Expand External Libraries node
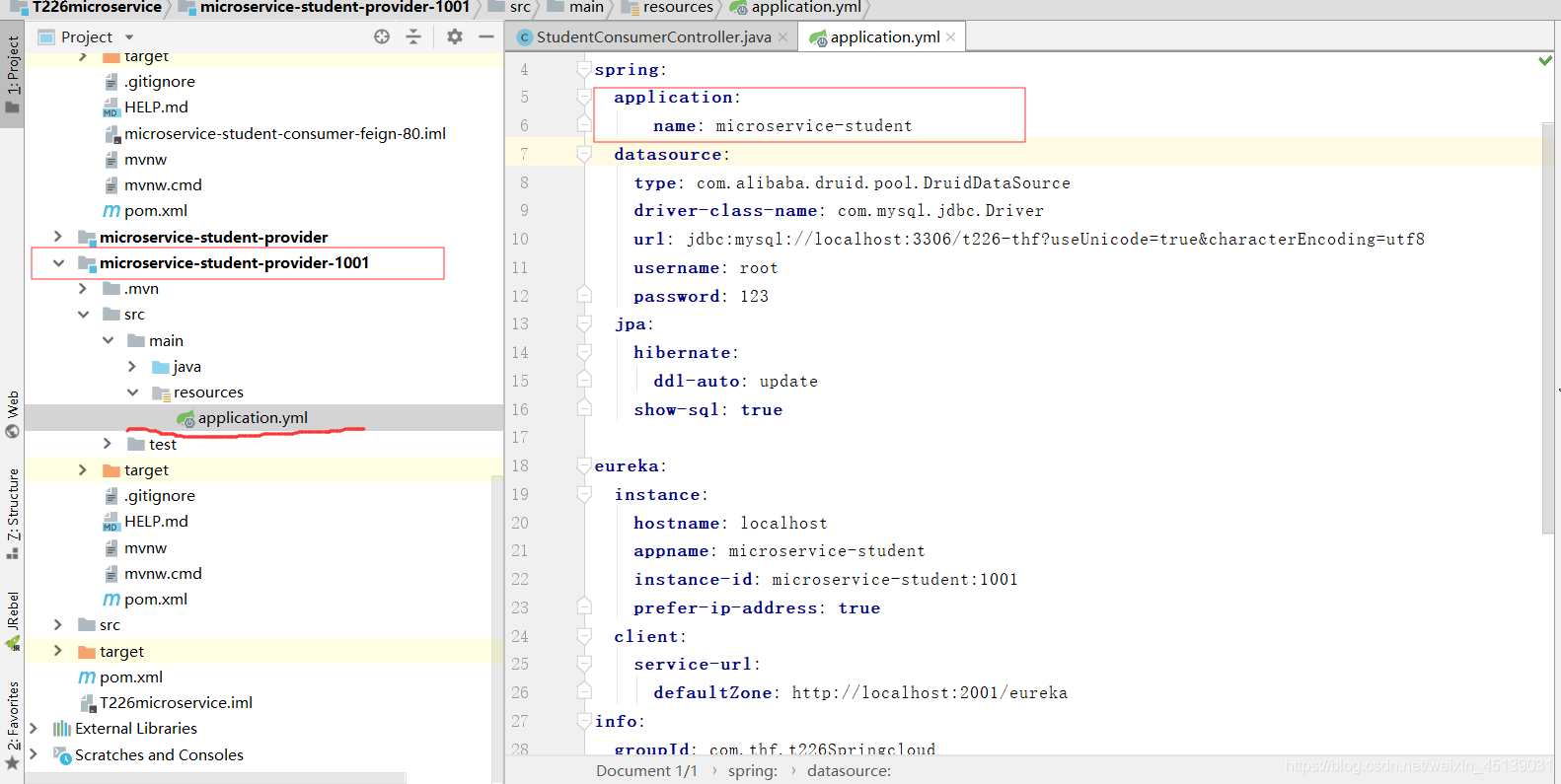1561x784 pixels. click(x=34, y=728)
